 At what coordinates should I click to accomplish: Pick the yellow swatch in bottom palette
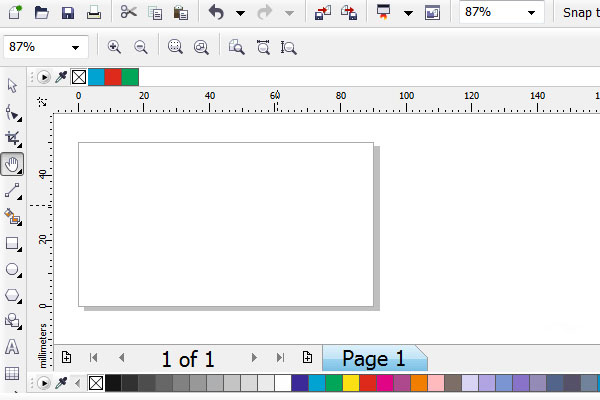tap(351, 383)
